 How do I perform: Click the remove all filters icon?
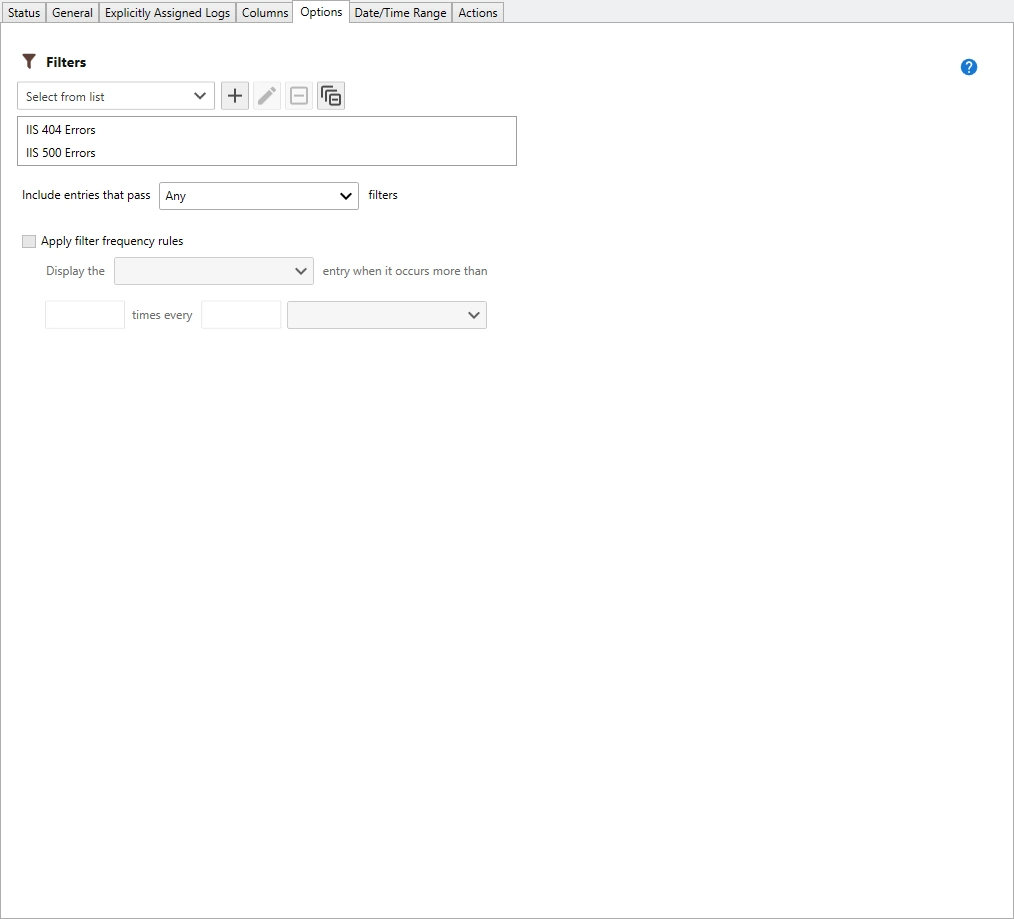pos(331,96)
